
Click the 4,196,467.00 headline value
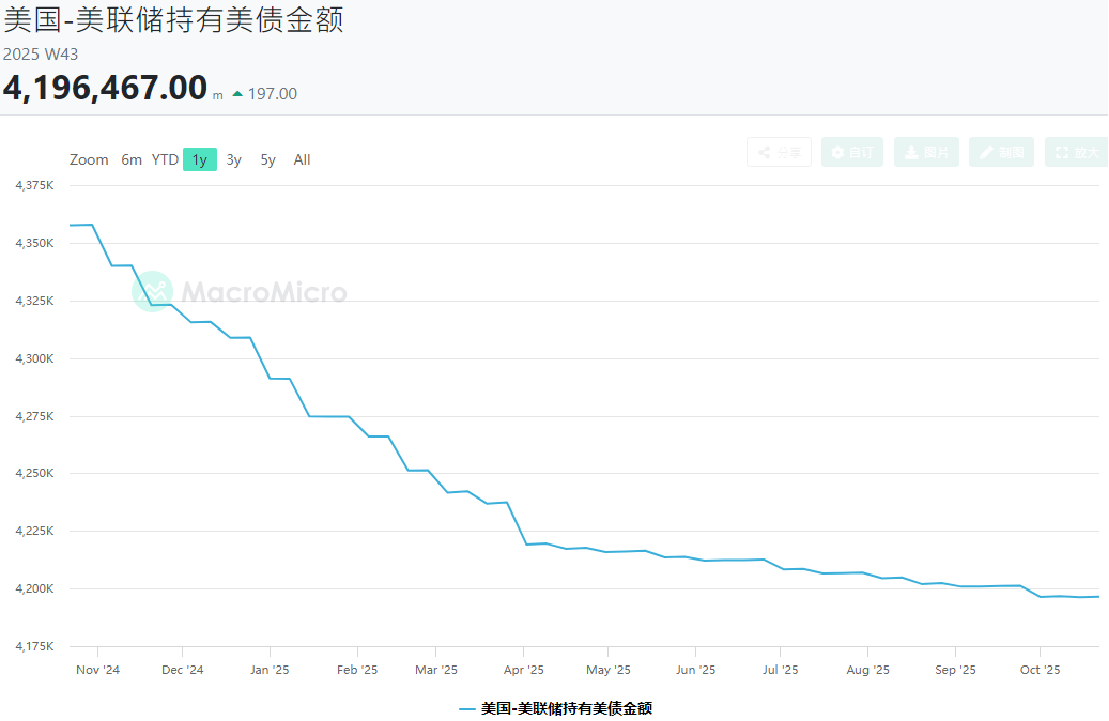click(105, 88)
